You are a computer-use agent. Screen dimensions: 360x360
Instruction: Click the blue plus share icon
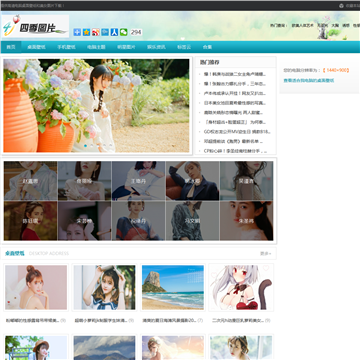pos(77,32)
